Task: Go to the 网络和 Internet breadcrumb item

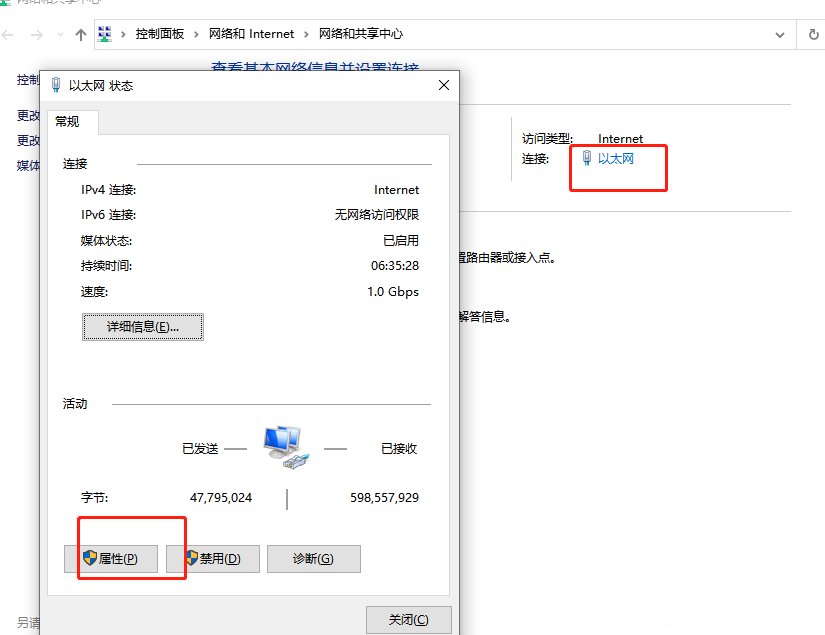Action: coord(252,34)
